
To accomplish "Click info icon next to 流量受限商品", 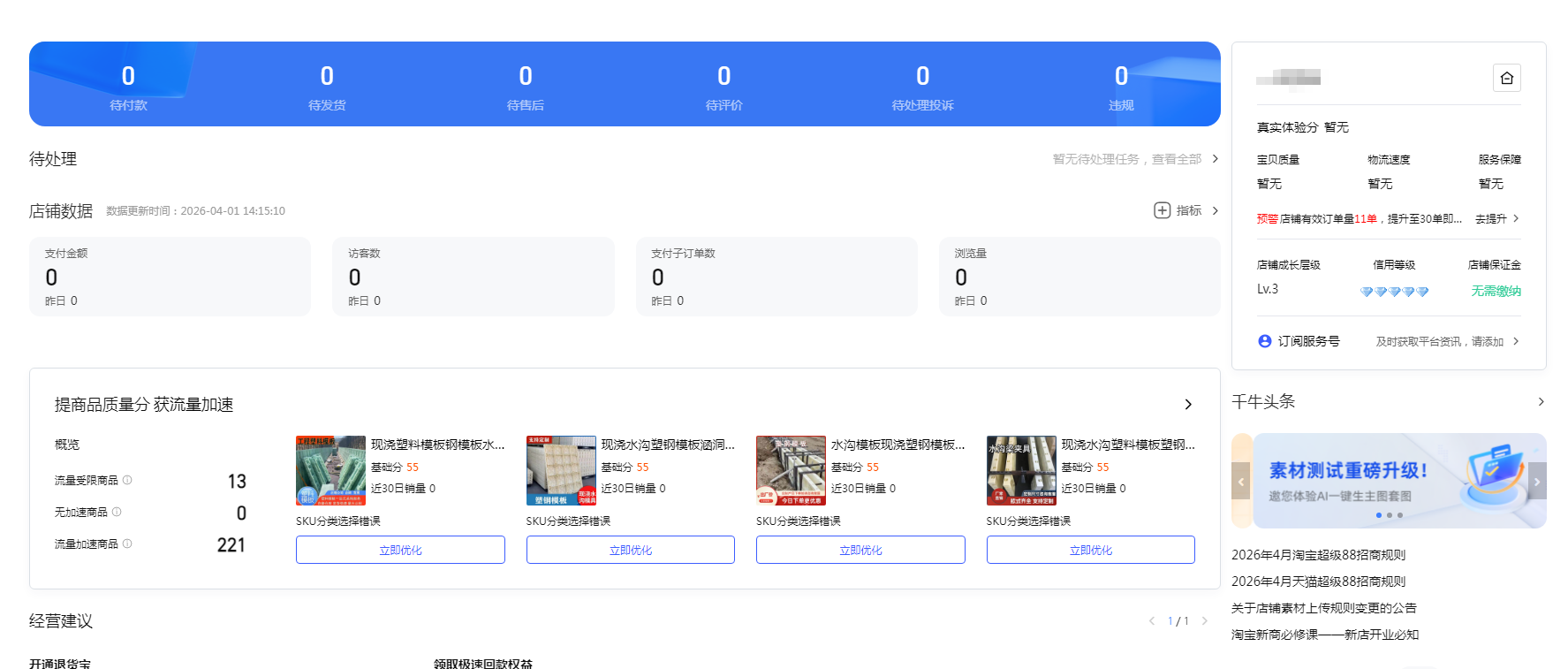I will pos(127,480).
